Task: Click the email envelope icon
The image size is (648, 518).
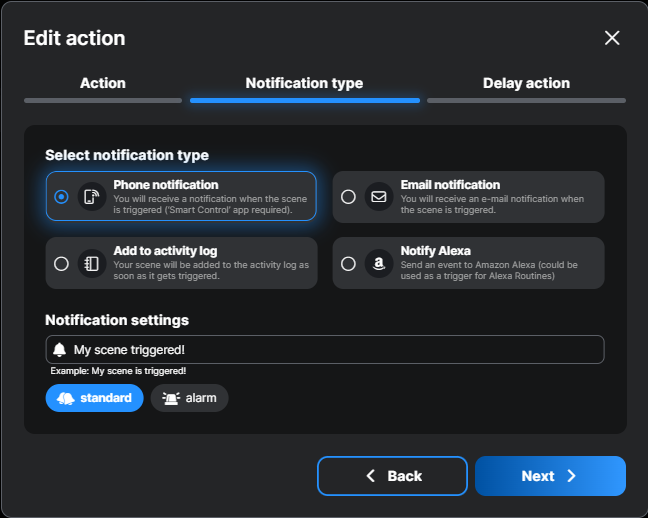Action: tap(379, 197)
